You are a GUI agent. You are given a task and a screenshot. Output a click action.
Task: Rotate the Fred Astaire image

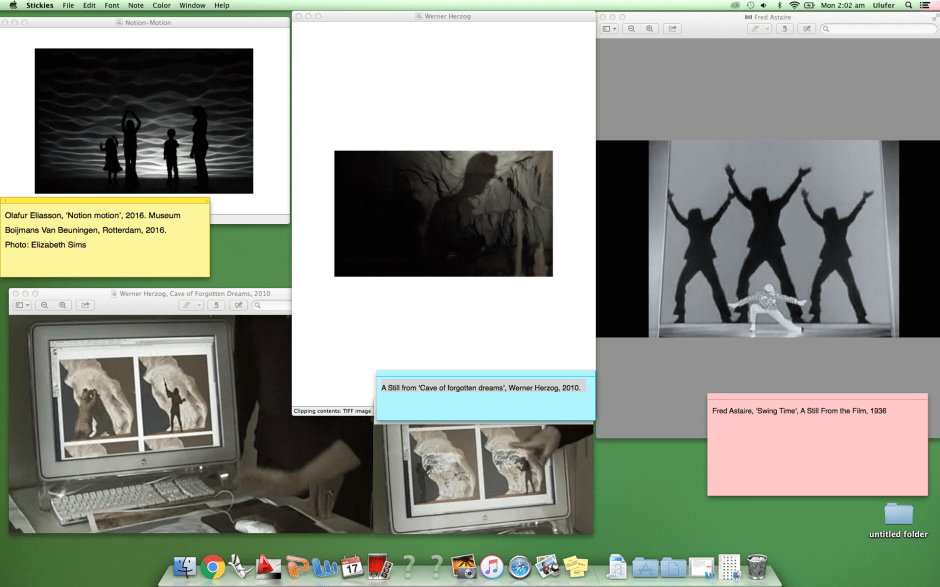pyautogui.click(x=785, y=29)
